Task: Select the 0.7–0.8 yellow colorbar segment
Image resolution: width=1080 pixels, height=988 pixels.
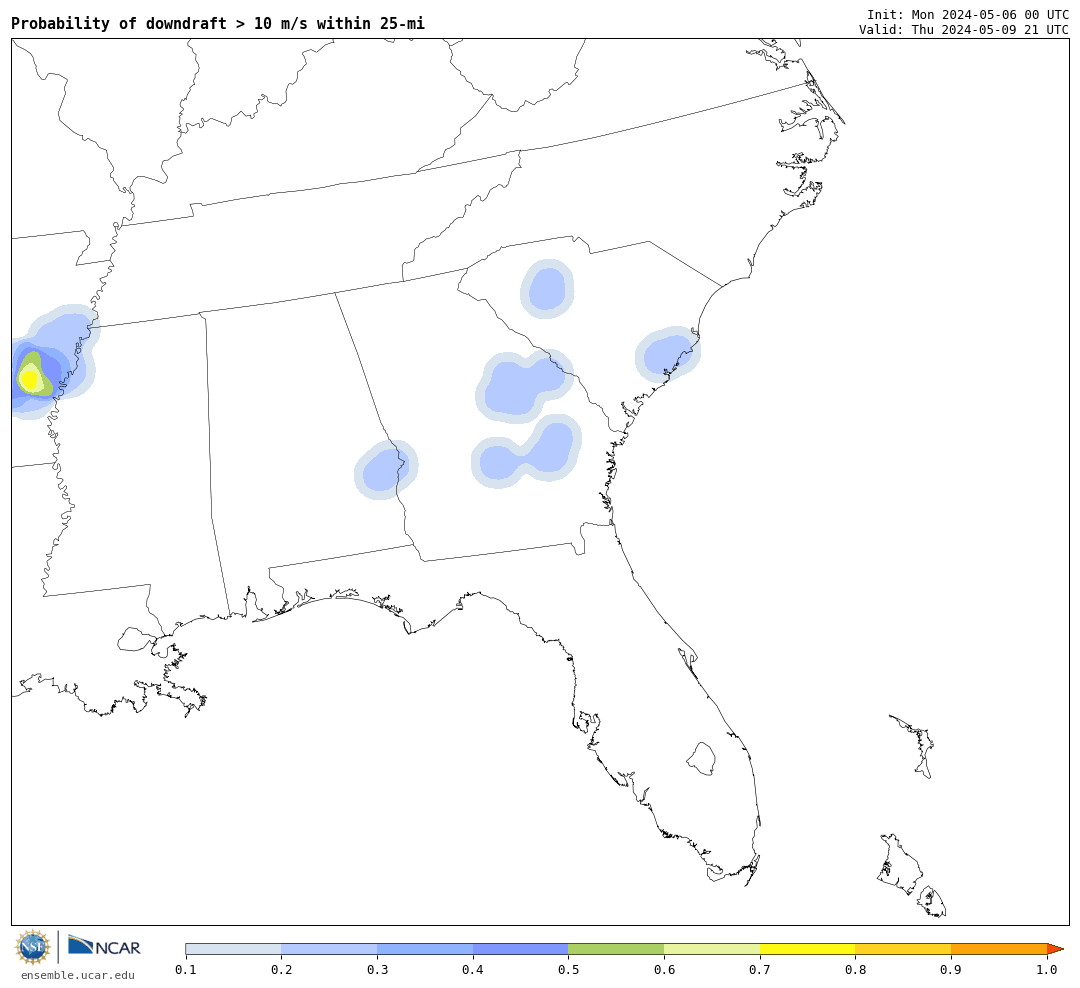Action: 808,949
